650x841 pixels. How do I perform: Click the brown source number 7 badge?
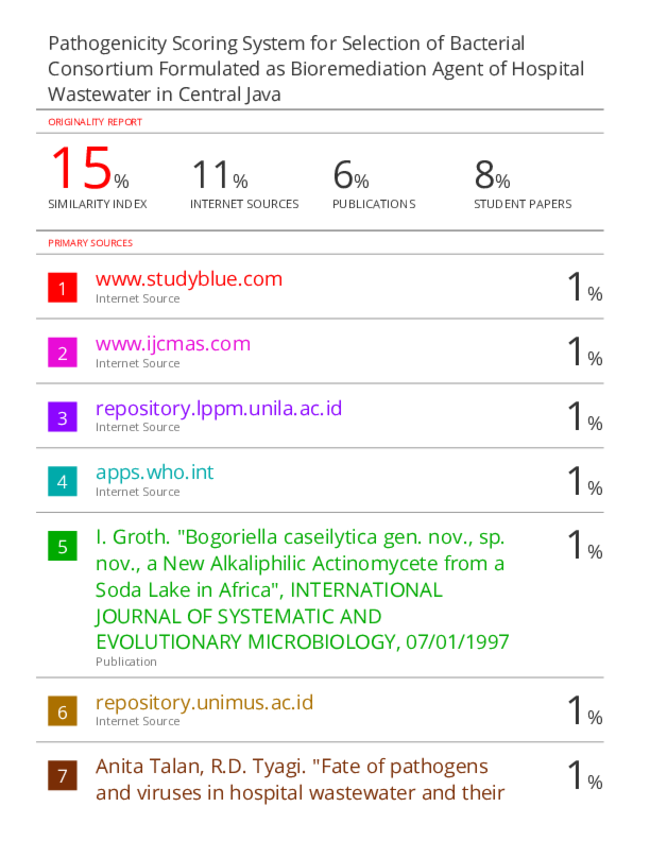click(x=62, y=776)
